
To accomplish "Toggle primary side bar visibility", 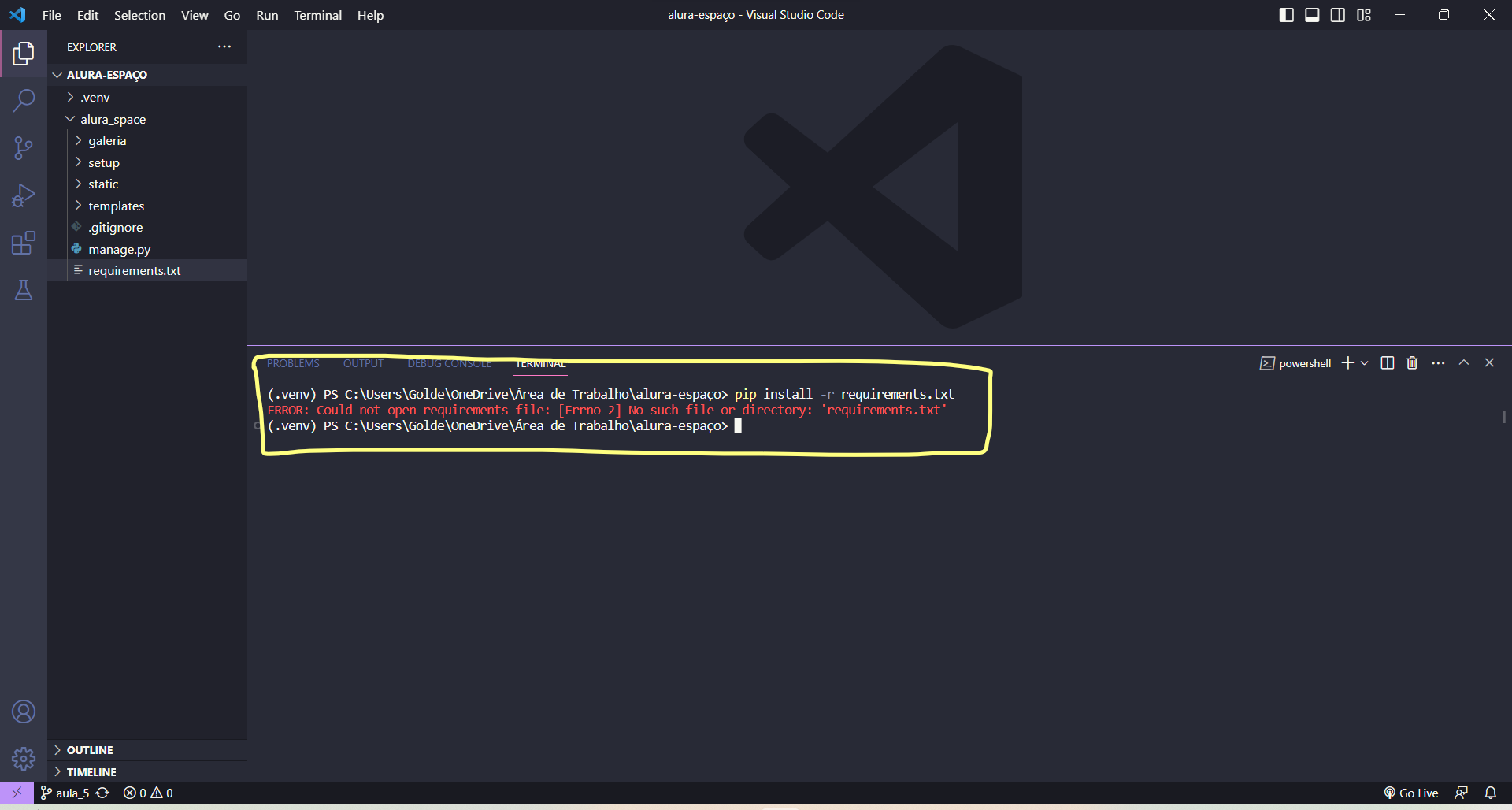I will (x=1287, y=15).
